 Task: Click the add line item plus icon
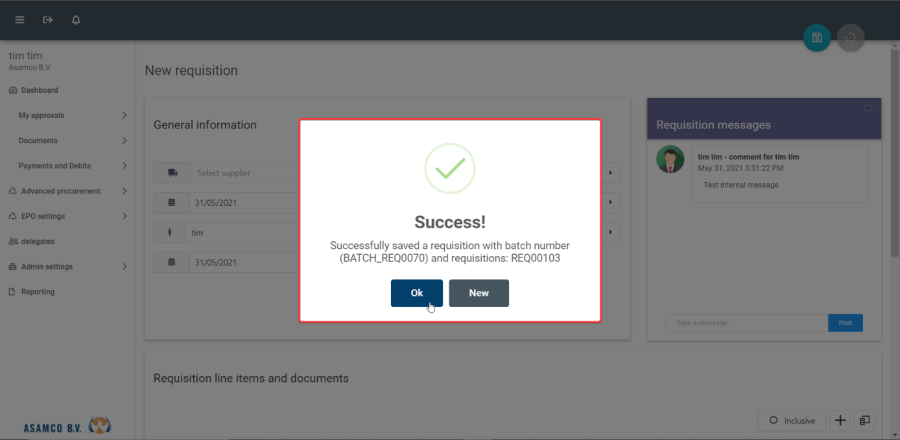(x=840, y=420)
